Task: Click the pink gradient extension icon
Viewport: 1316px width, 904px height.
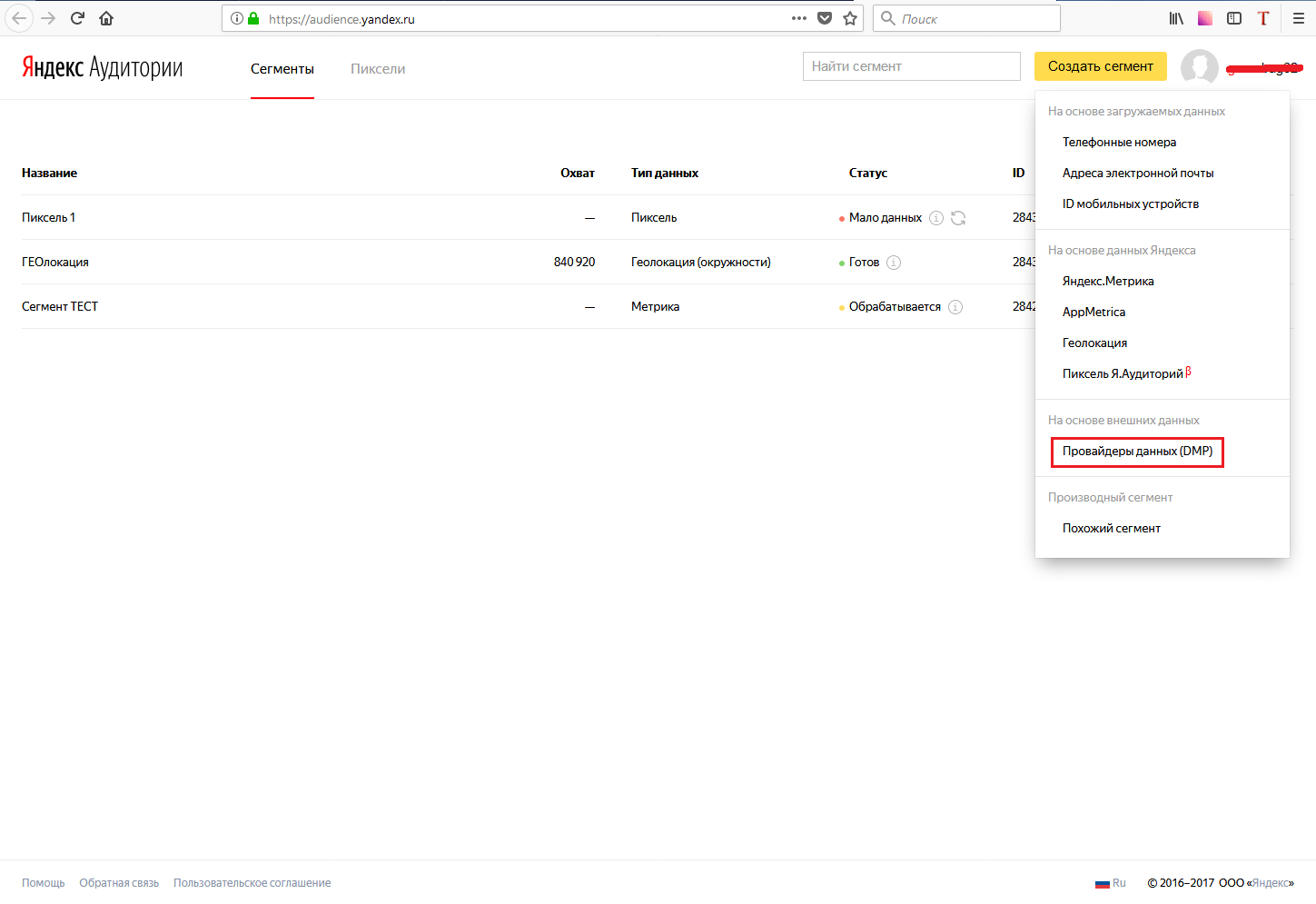Action: tap(1205, 18)
